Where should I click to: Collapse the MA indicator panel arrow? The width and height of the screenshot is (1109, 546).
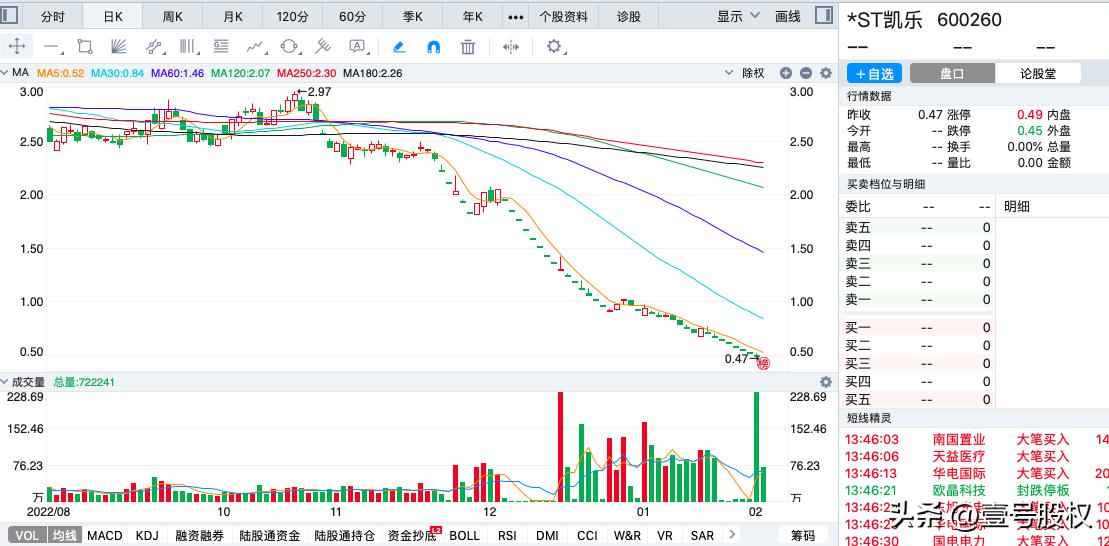[6, 73]
